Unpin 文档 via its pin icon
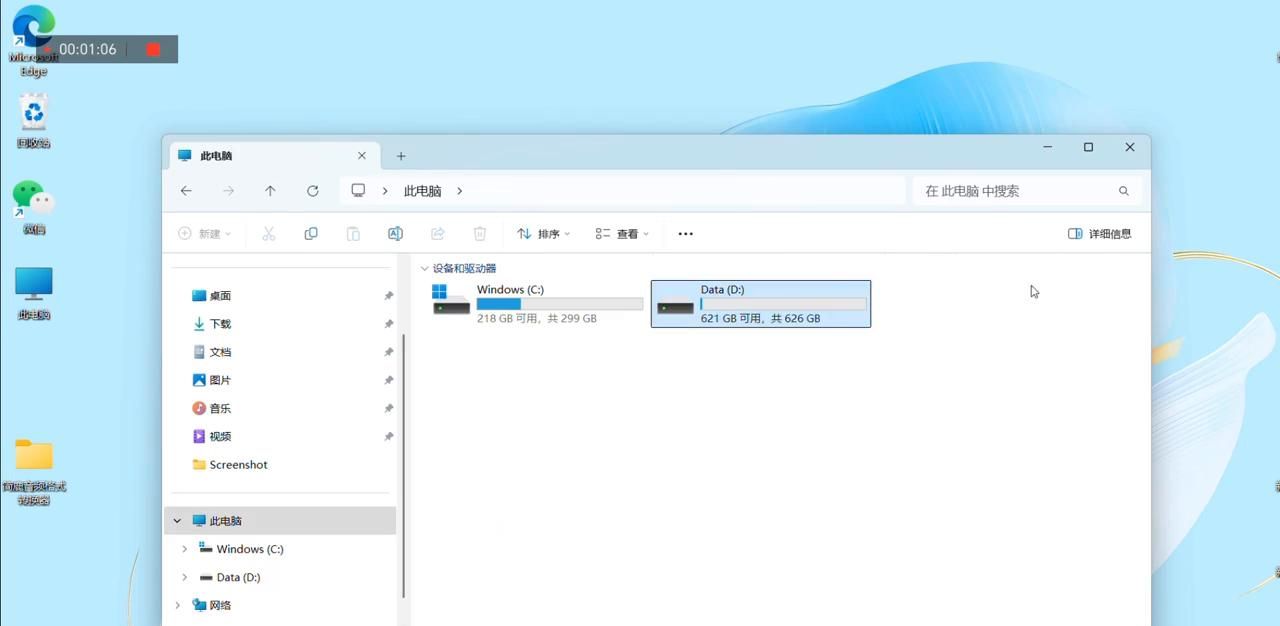This screenshot has width=1280, height=626. (x=388, y=352)
